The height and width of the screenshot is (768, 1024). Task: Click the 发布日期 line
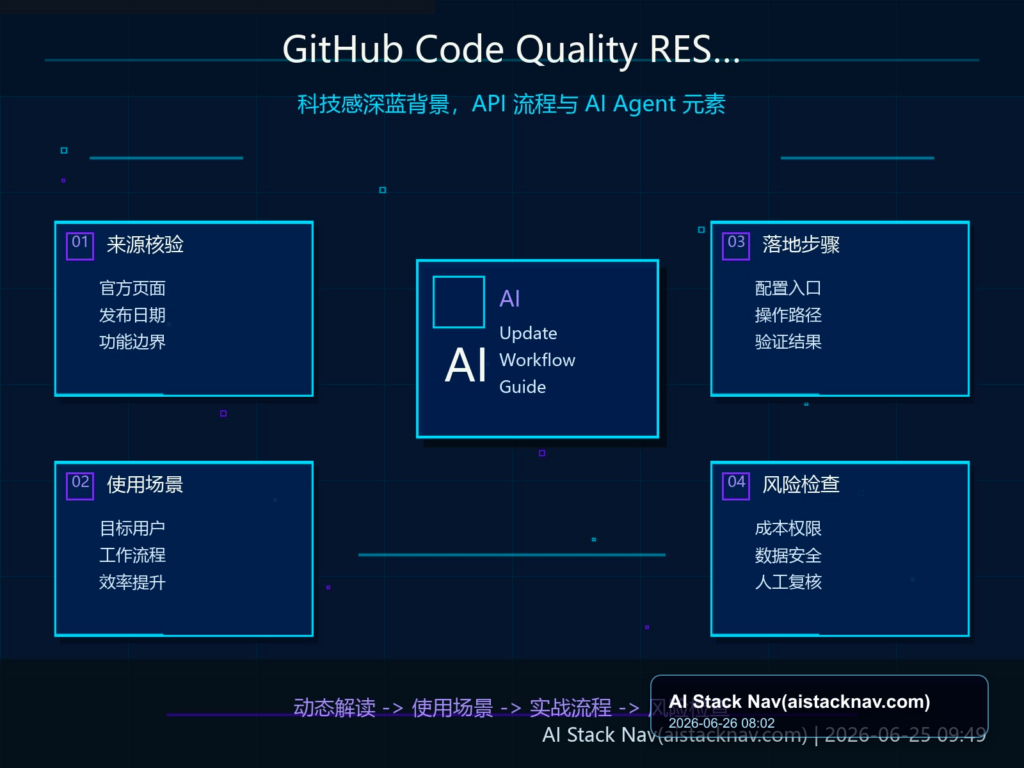click(133, 315)
